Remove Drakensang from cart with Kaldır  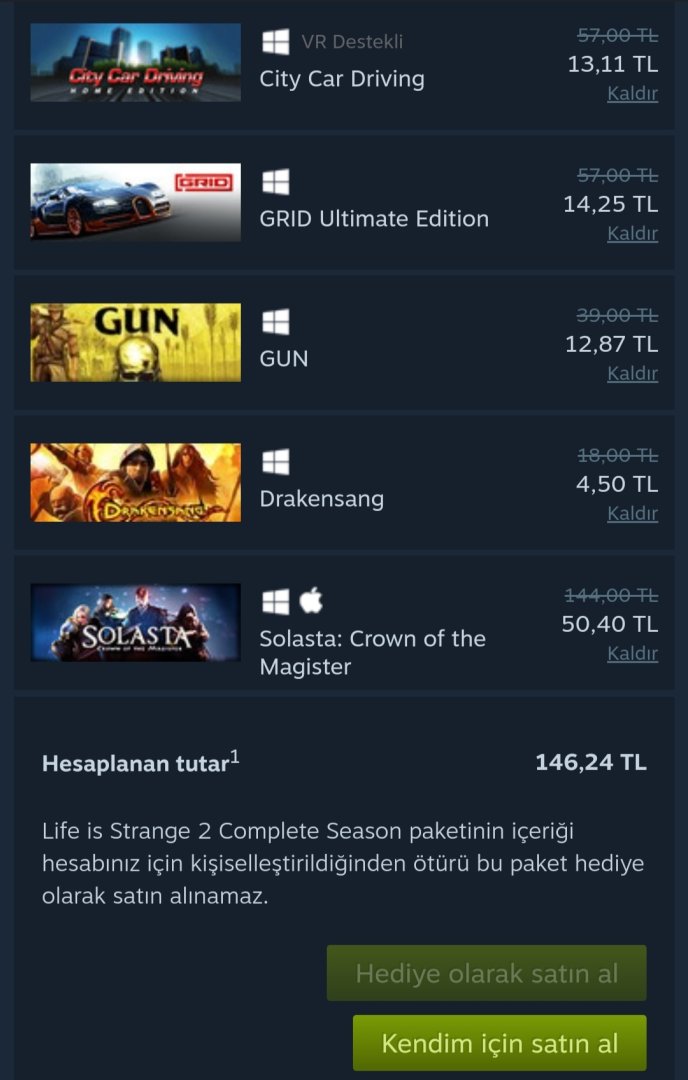(632, 514)
